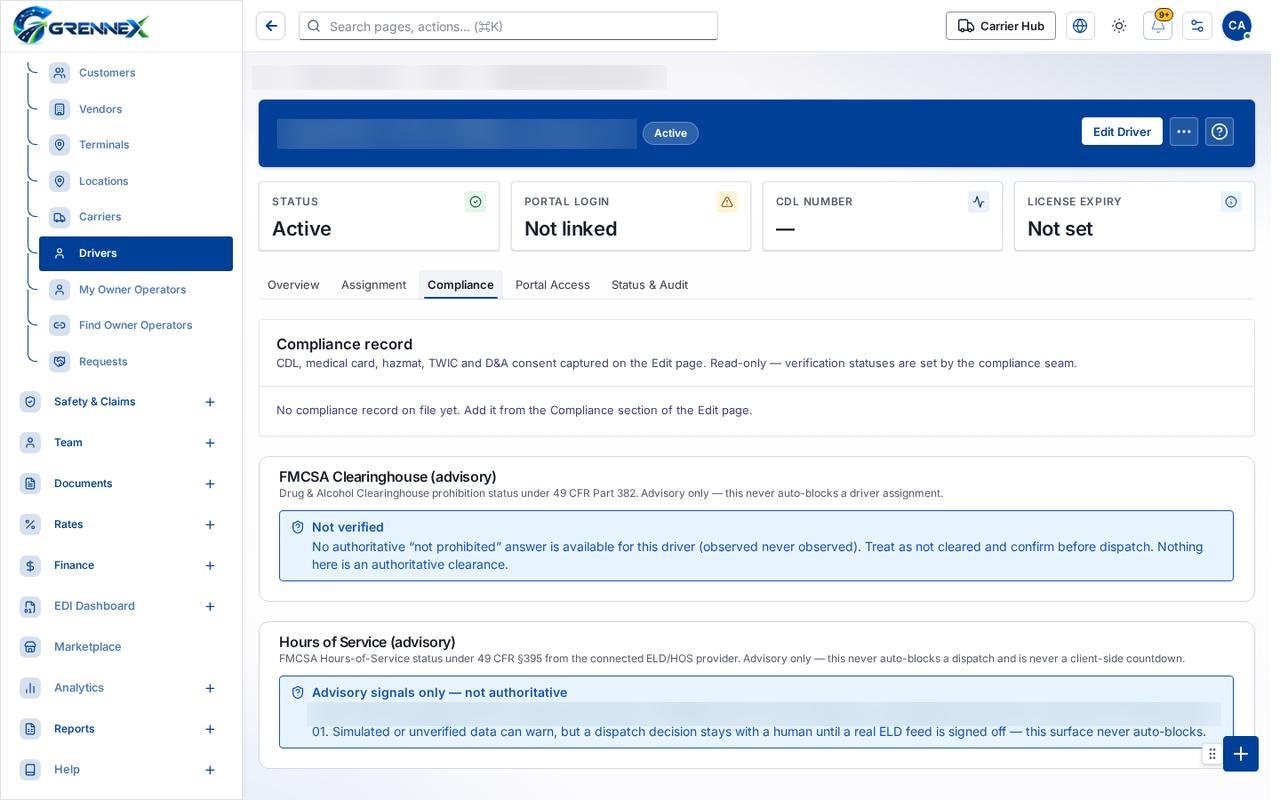Image resolution: width=1280 pixels, height=800 pixels.
Task: Click the License Expiry info icon
Action: tap(1231, 202)
